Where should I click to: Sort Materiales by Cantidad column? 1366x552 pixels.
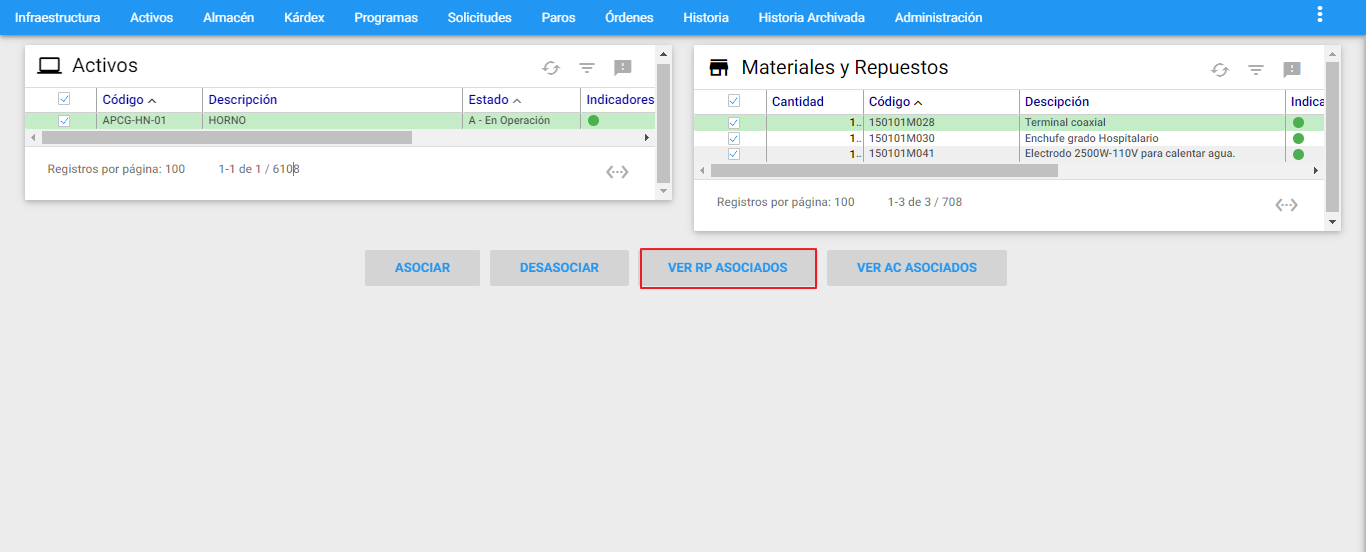click(798, 102)
